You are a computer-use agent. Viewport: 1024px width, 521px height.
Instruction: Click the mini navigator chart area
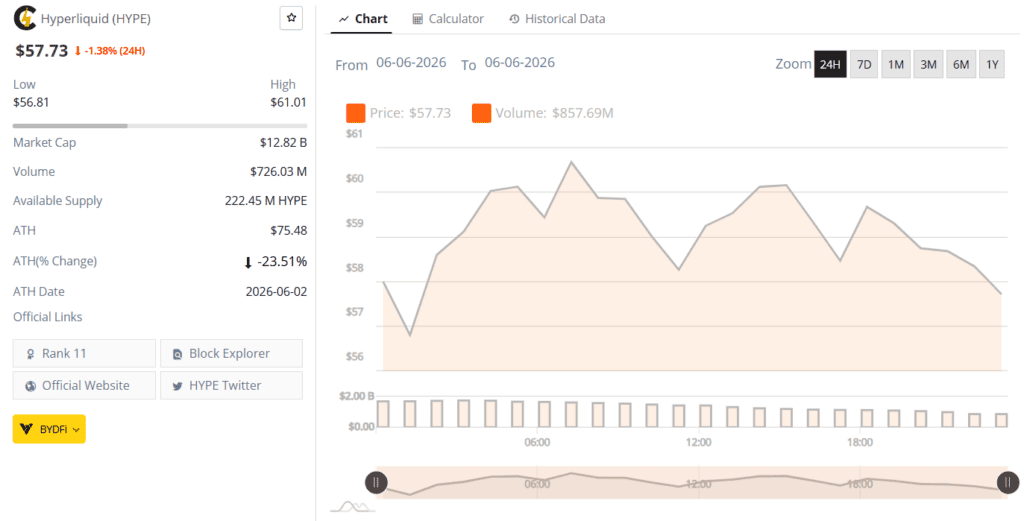click(x=692, y=482)
